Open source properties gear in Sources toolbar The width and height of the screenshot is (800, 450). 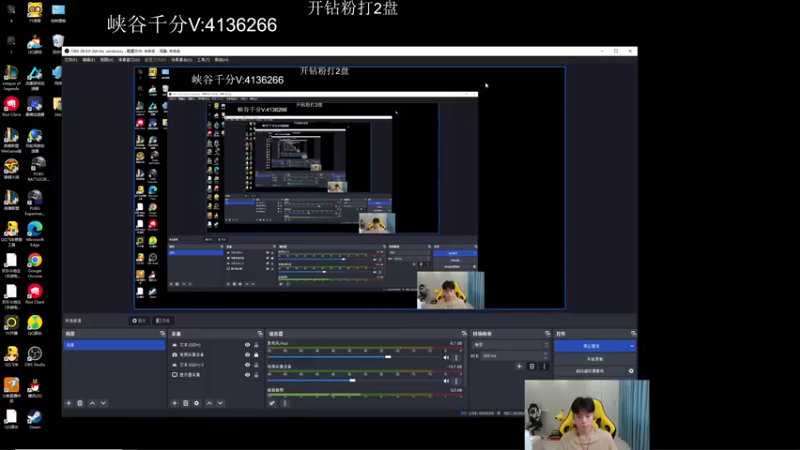click(196, 403)
